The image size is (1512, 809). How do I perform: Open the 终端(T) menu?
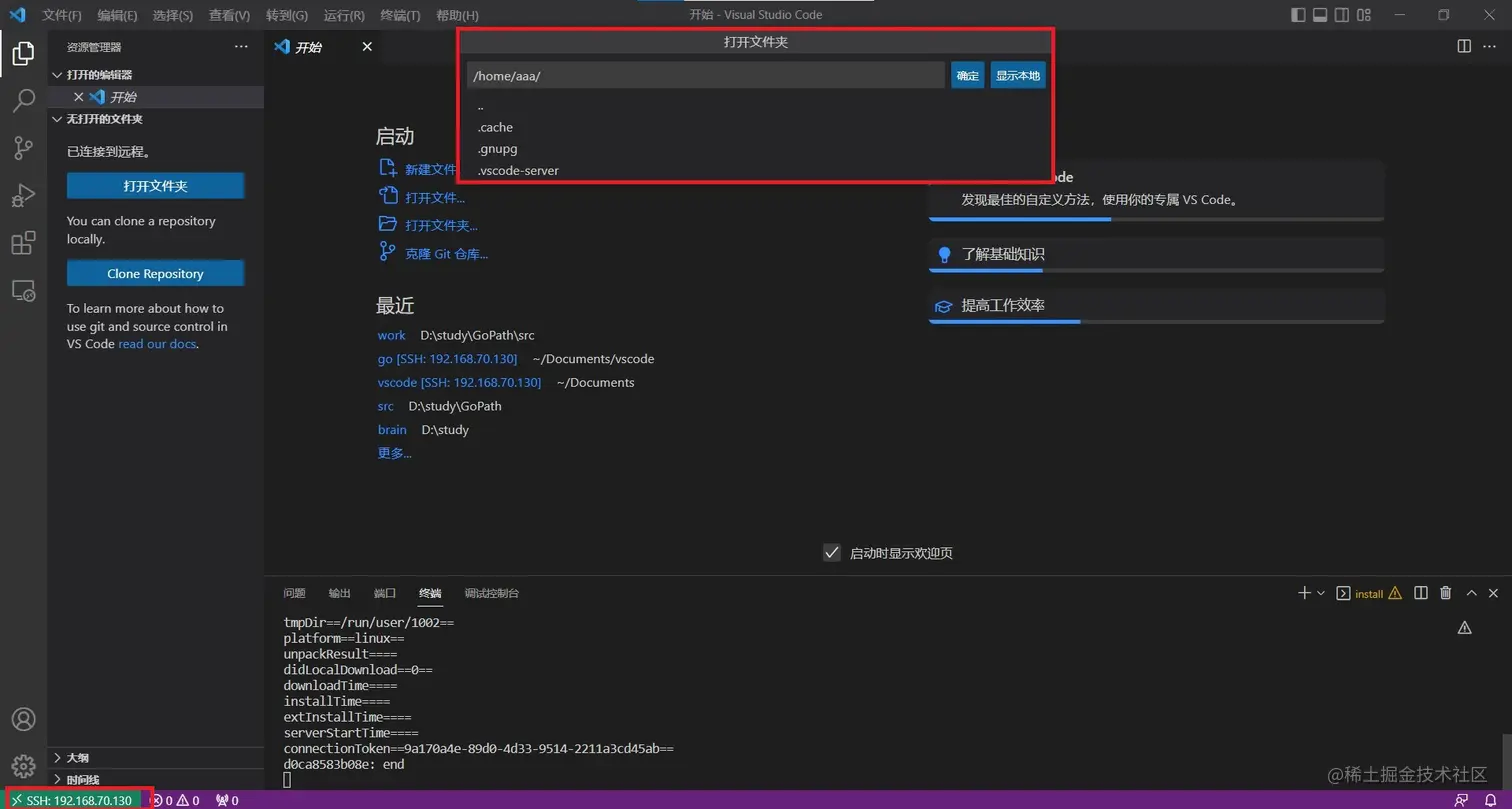401,15
